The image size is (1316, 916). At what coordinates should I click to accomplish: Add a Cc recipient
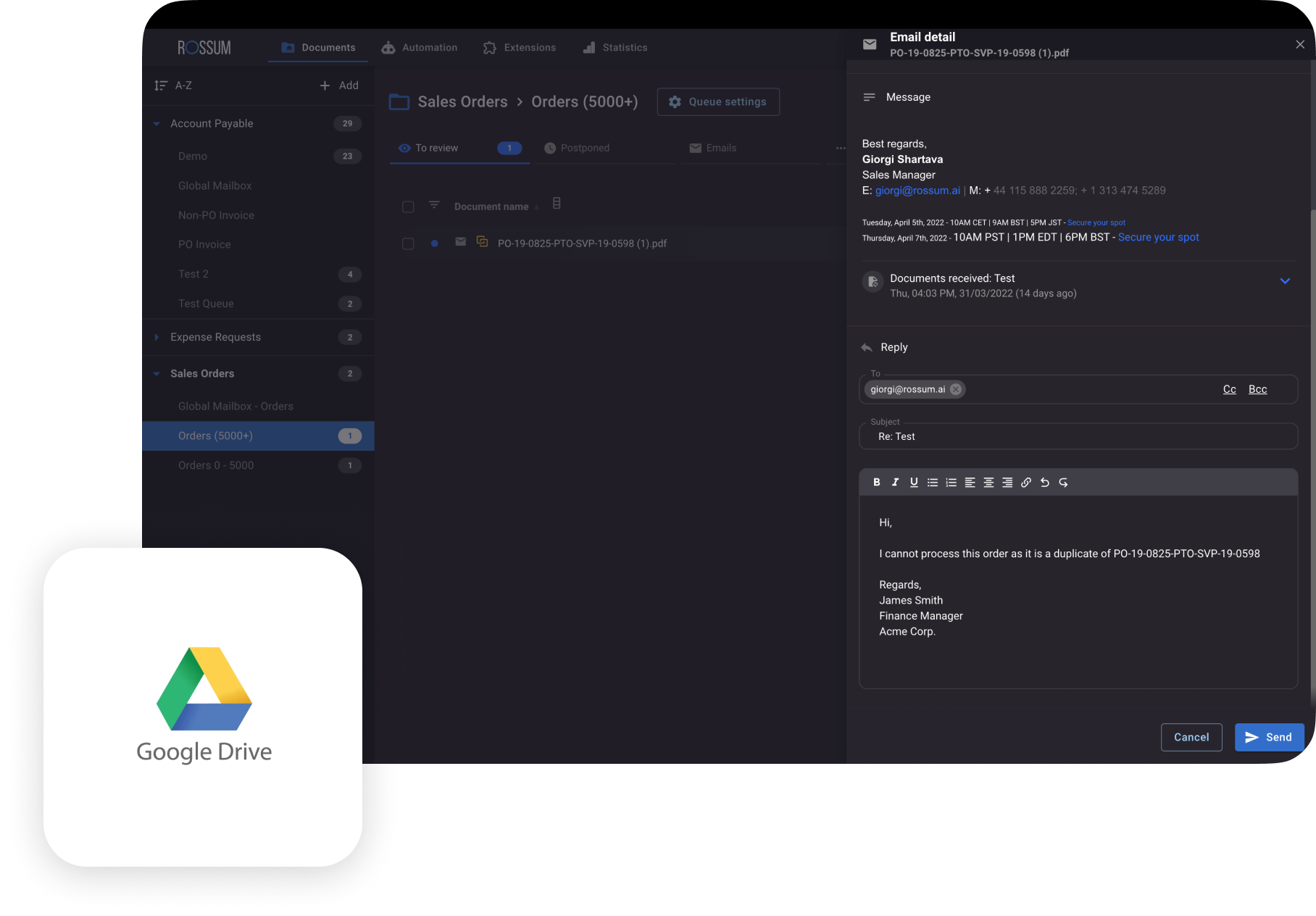pos(1229,390)
